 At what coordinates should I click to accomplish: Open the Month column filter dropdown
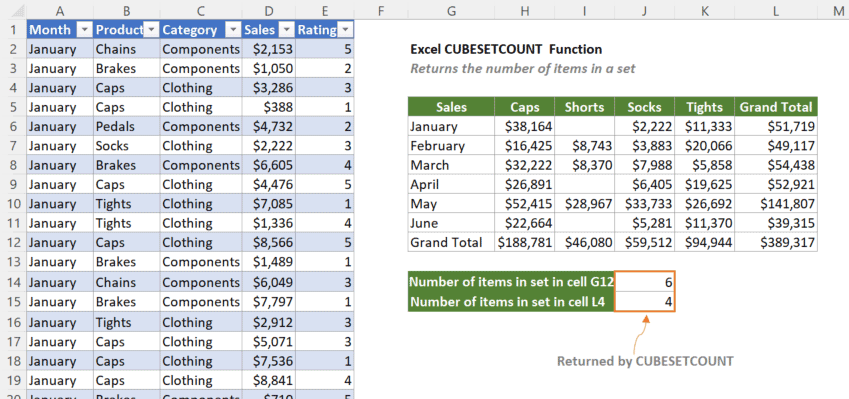point(84,30)
